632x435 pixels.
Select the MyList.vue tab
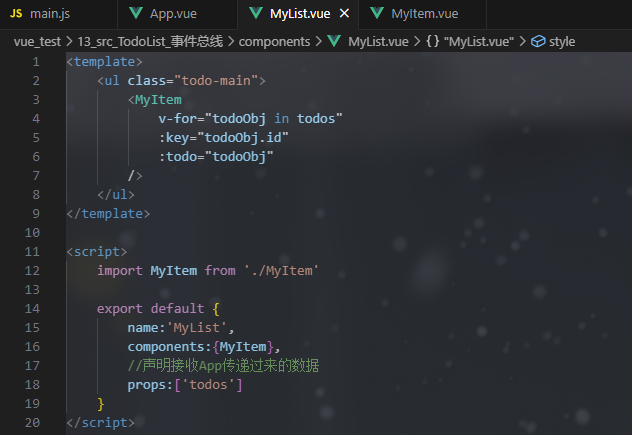coord(300,14)
